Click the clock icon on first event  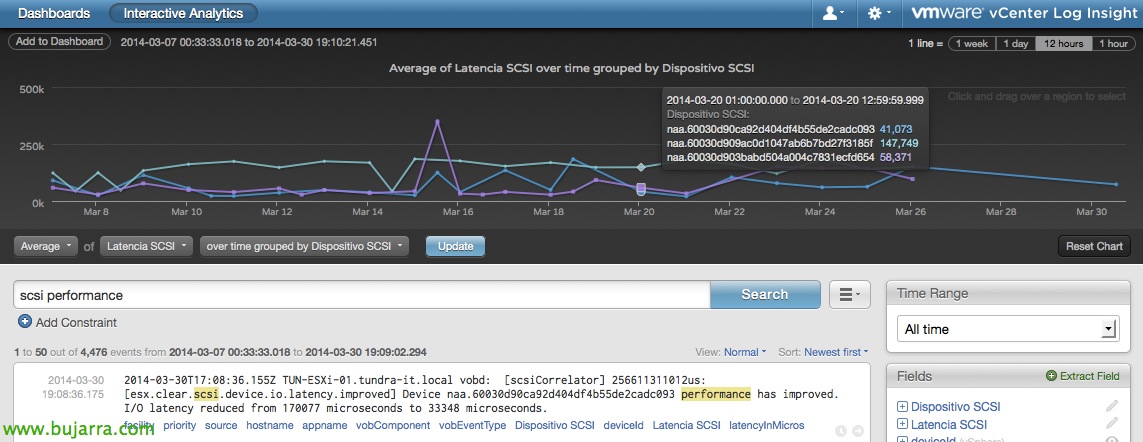coord(839,431)
